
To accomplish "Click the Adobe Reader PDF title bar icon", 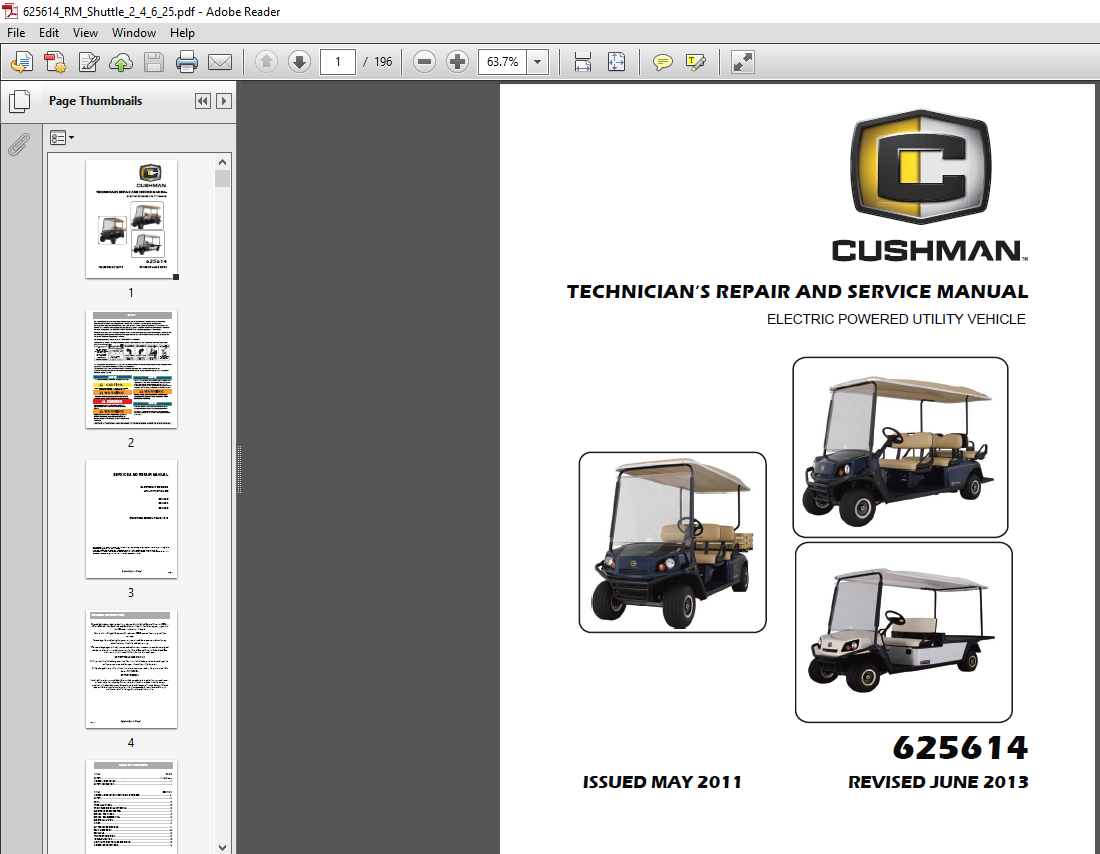I will [11, 11].
